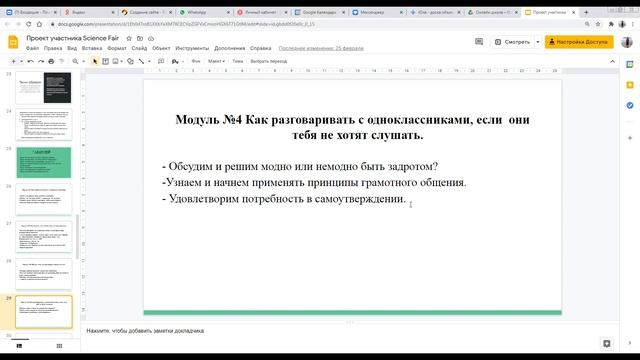Viewport: 640px width, 360px height.
Task: Open the Файл menu
Action: 33,48
